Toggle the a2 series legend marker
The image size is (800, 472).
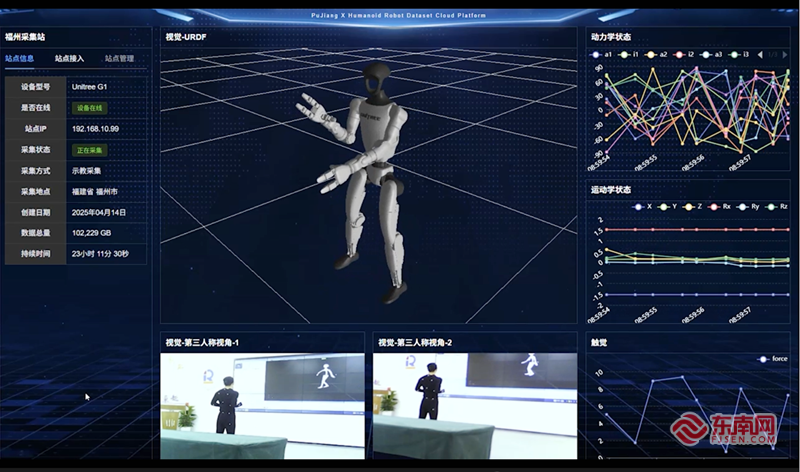[x=652, y=54]
